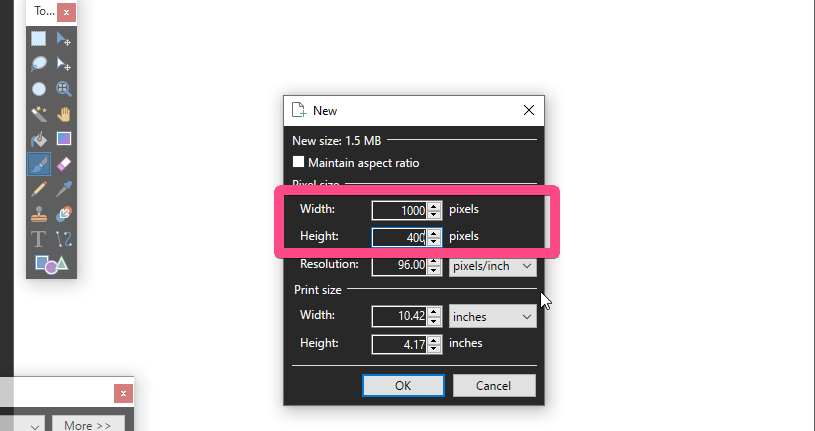Open the inches print size unit dropdown

point(492,317)
